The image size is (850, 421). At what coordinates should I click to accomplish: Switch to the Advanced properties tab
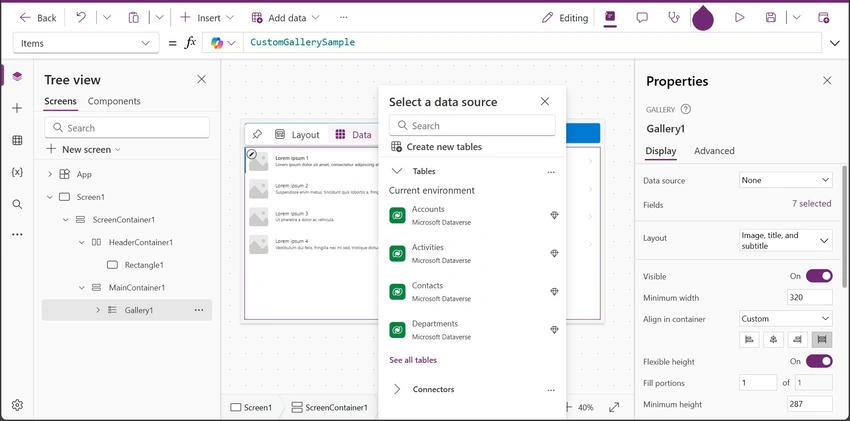click(714, 151)
